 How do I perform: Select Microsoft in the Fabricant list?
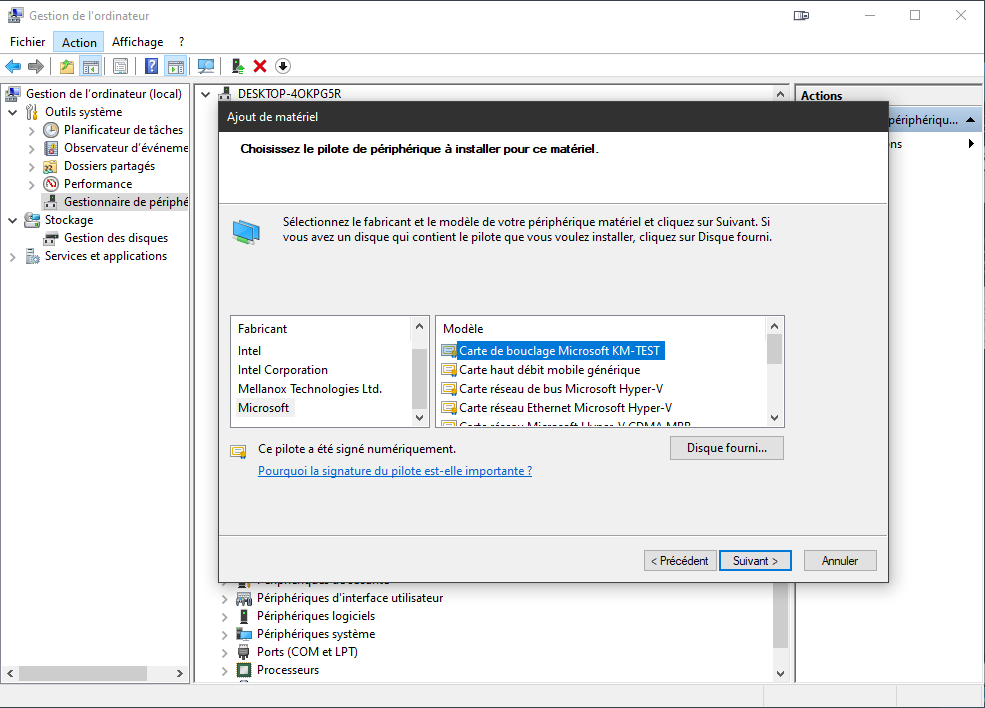pos(264,408)
